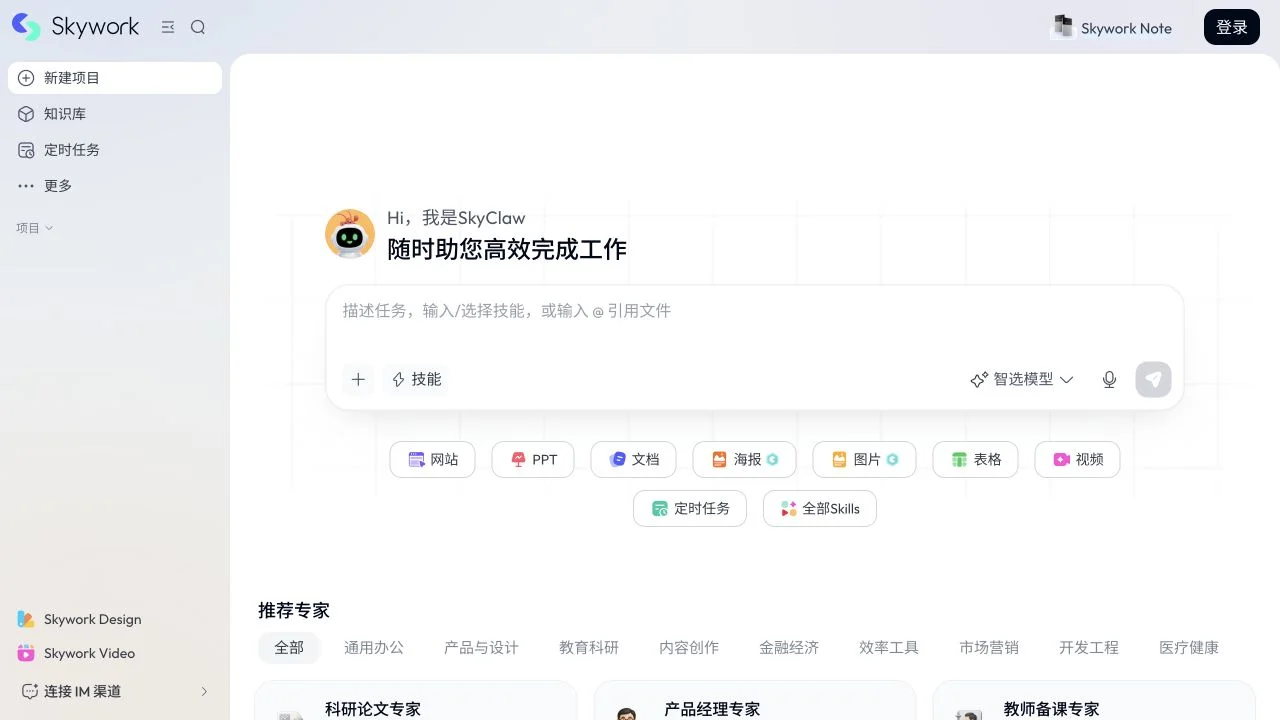
Task: Expand 连接 IM 渠道 options
Action: 115,691
